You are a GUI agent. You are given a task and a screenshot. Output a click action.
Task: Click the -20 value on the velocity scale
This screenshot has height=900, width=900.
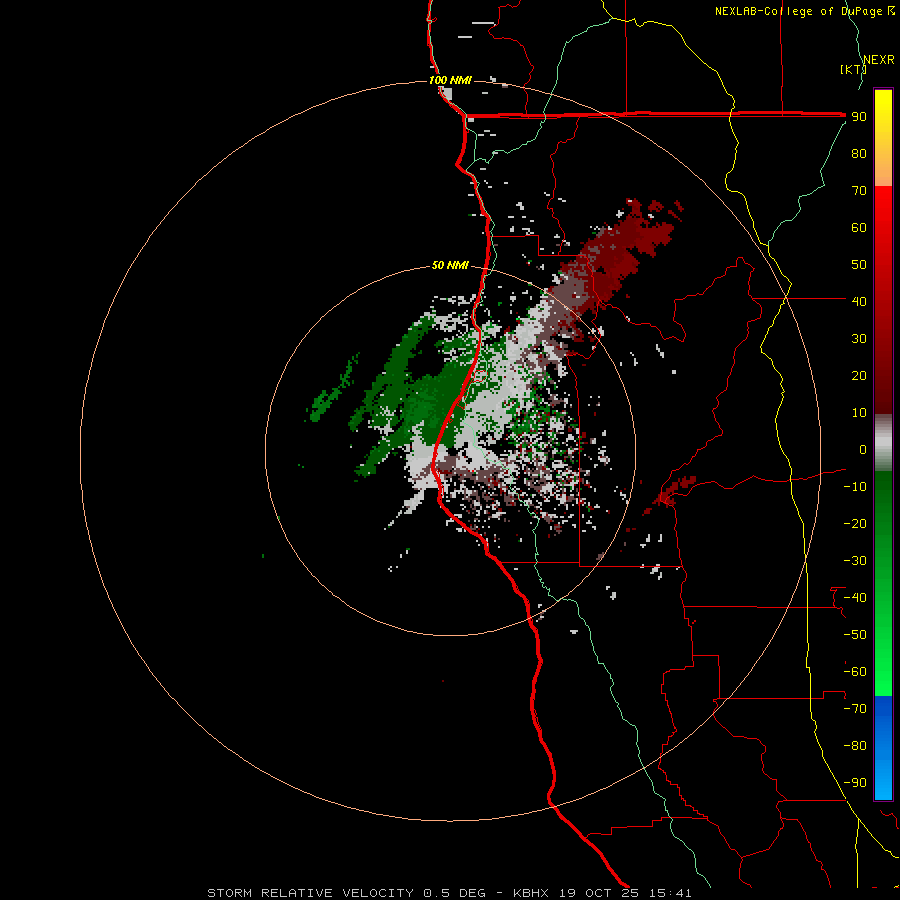855,523
